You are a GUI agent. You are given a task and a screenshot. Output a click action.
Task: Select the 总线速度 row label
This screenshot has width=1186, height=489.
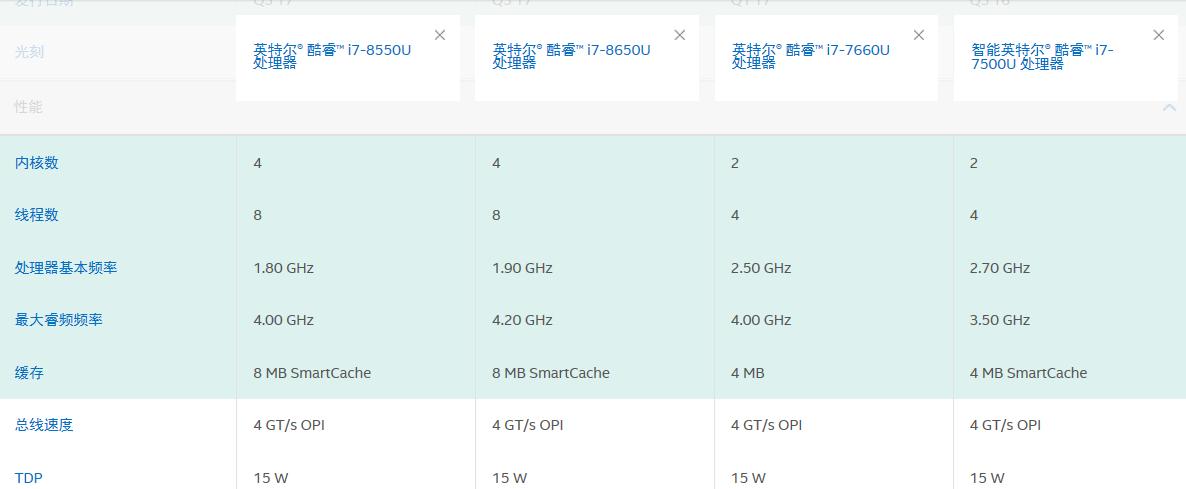44,425
